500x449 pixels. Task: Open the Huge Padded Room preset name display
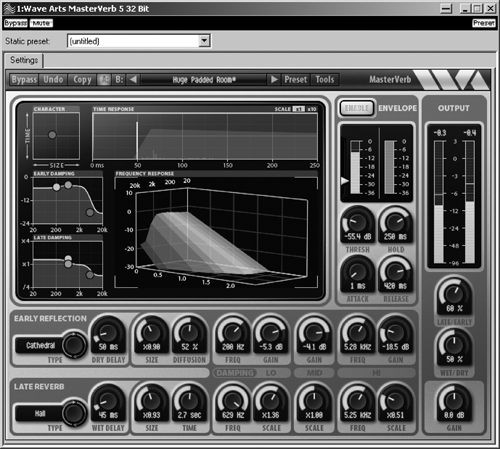coord(204,80)
